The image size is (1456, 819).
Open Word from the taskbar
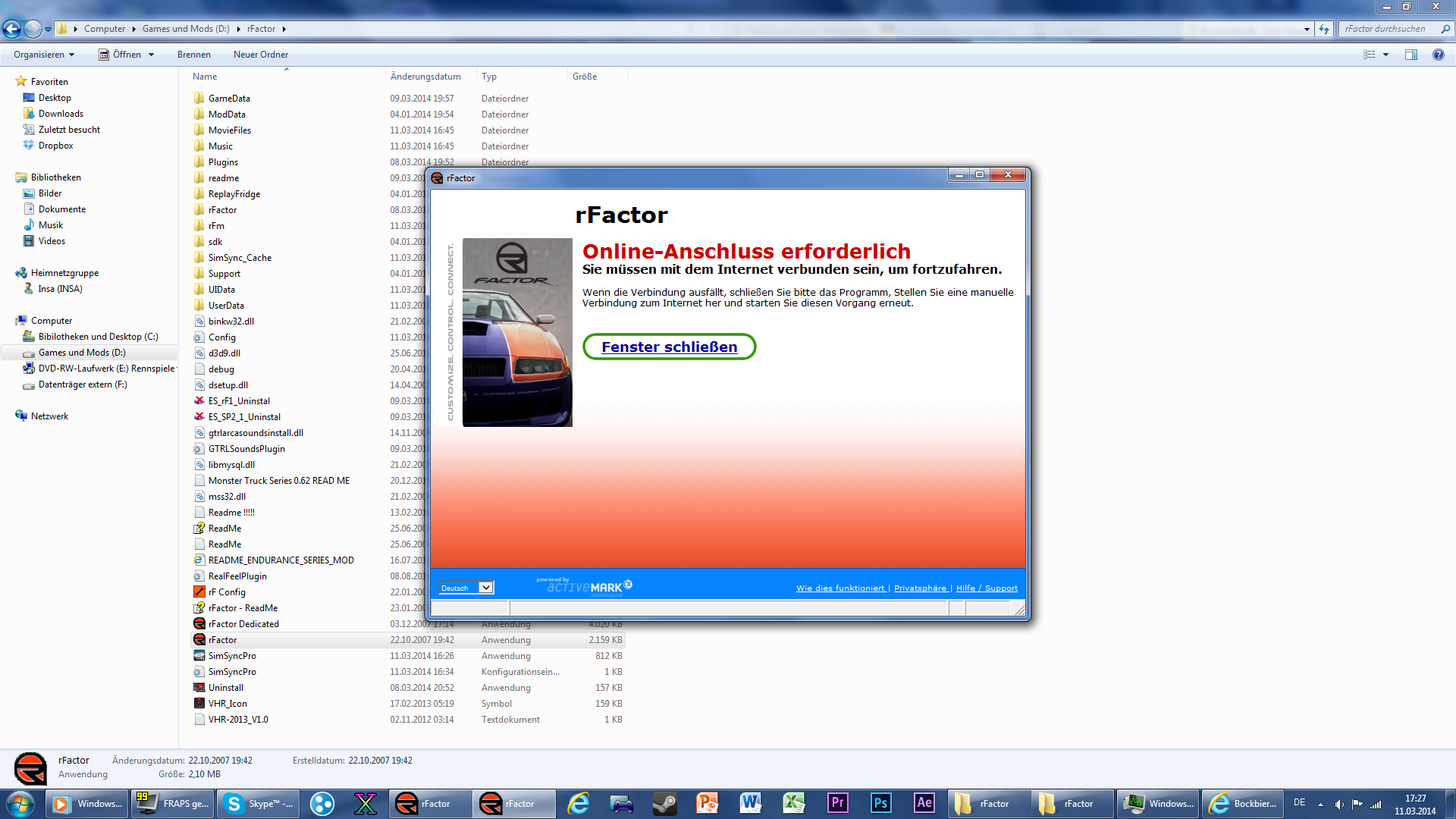[751, 803]
